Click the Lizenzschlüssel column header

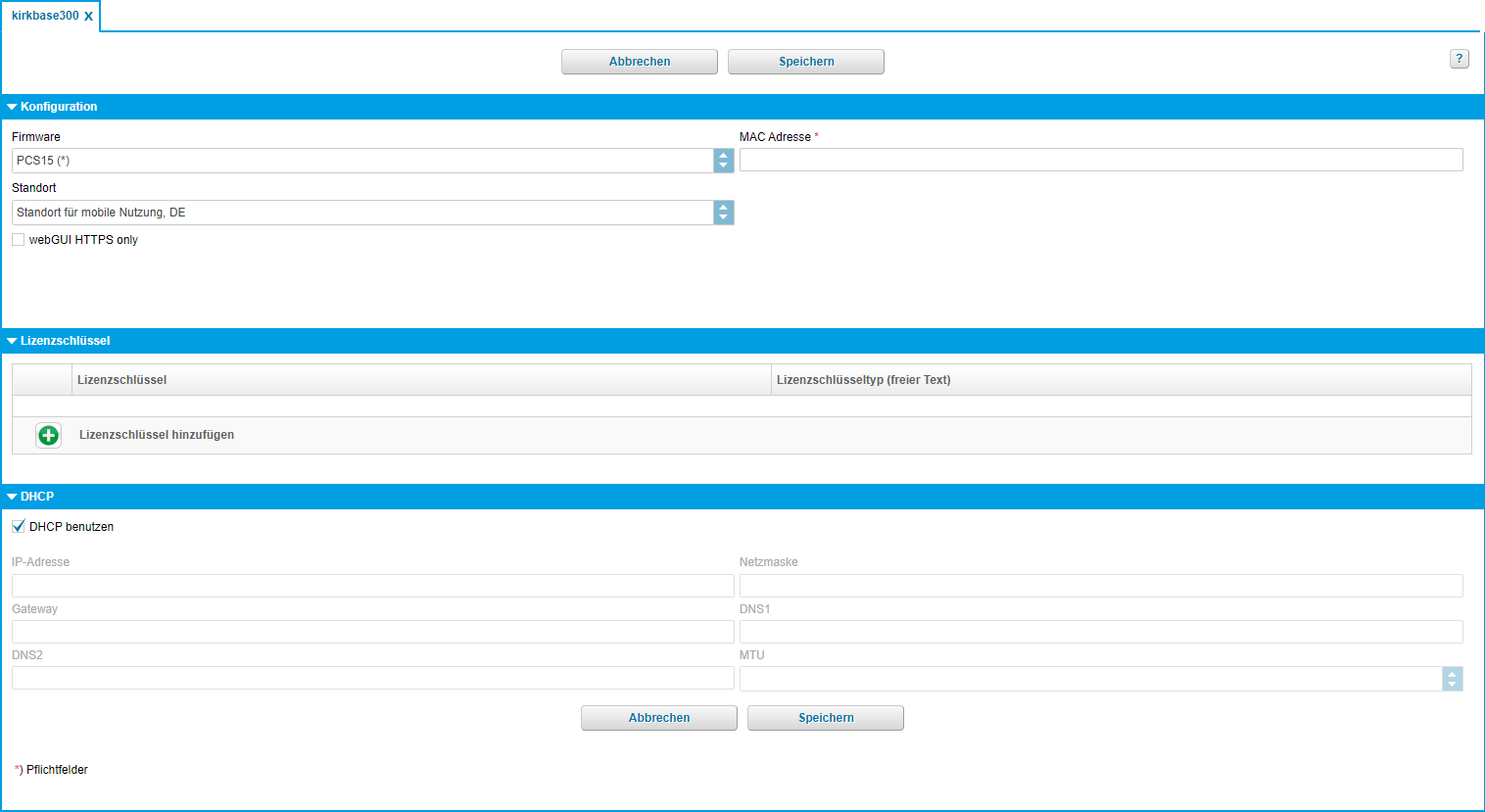(421, 380)
